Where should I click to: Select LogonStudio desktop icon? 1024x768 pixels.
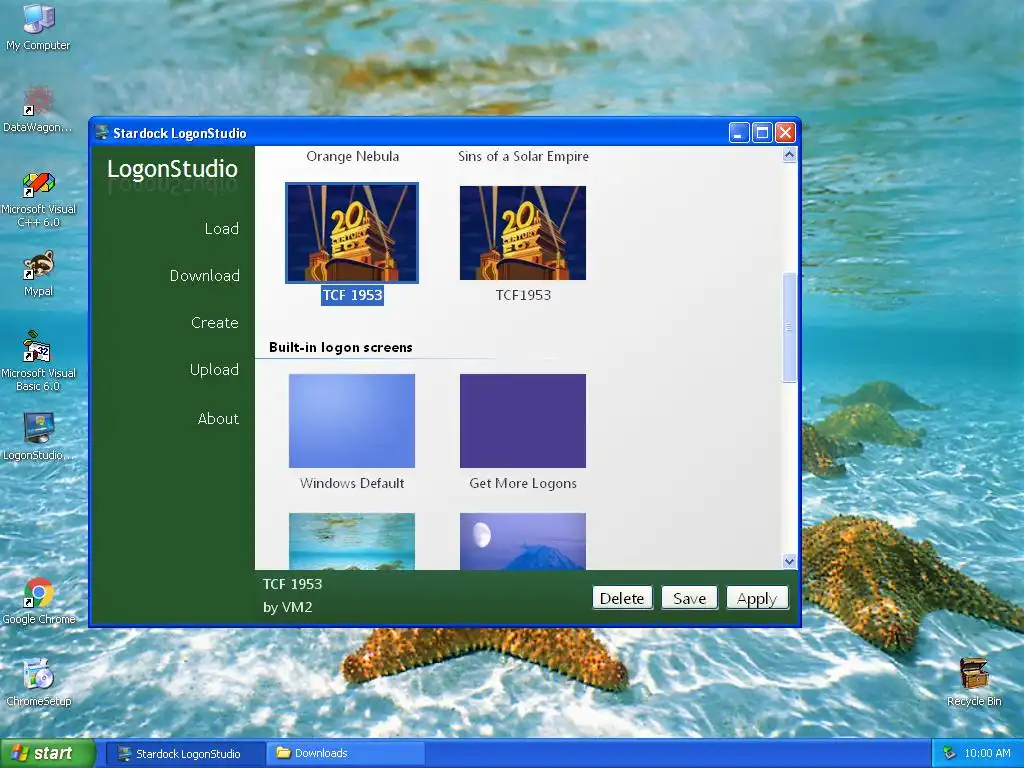(x=38, y=437)
